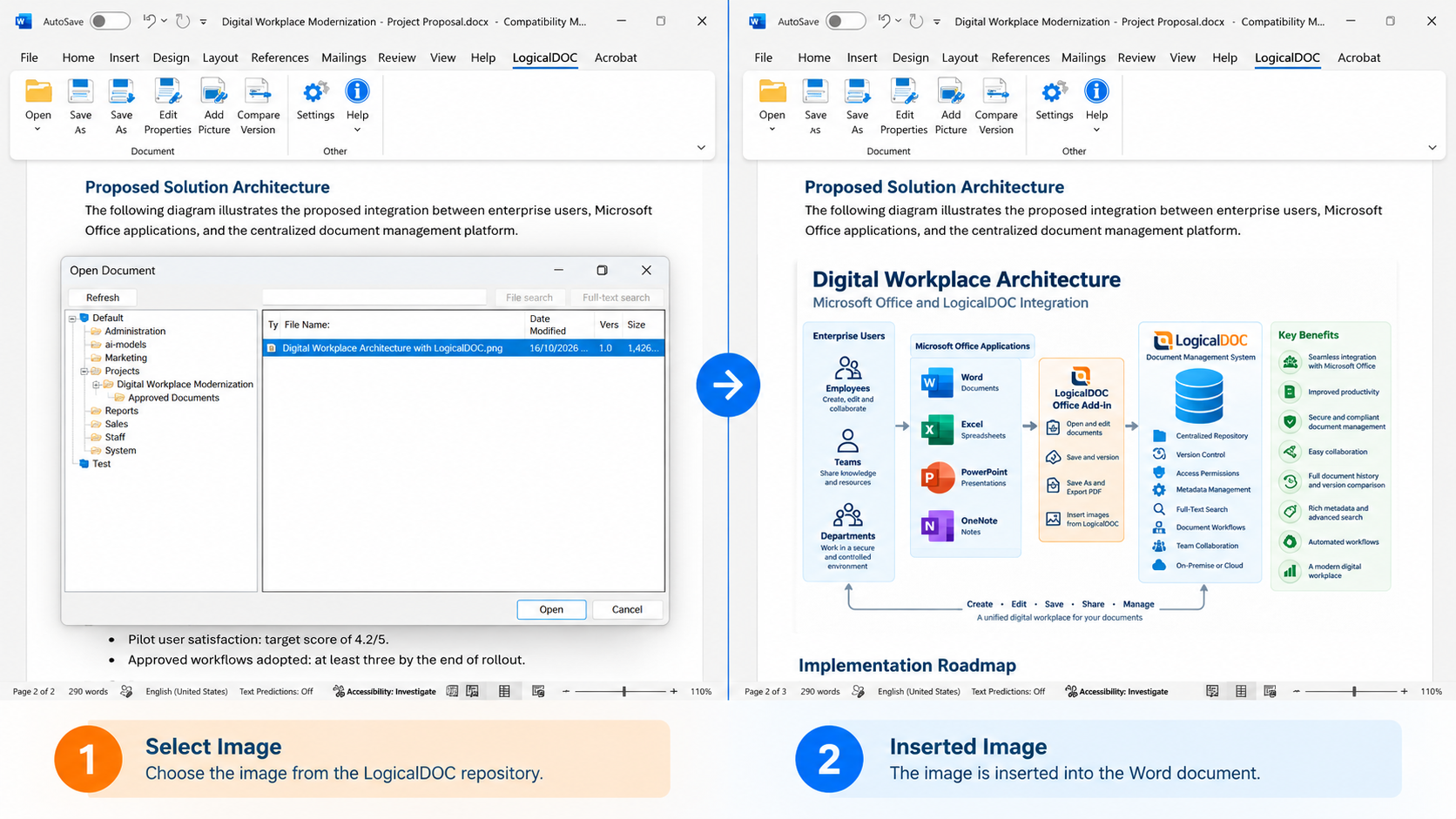The image size is (1456, 819).
Task: Click Compare Version icon in right Word window
Action: [996, 92]
